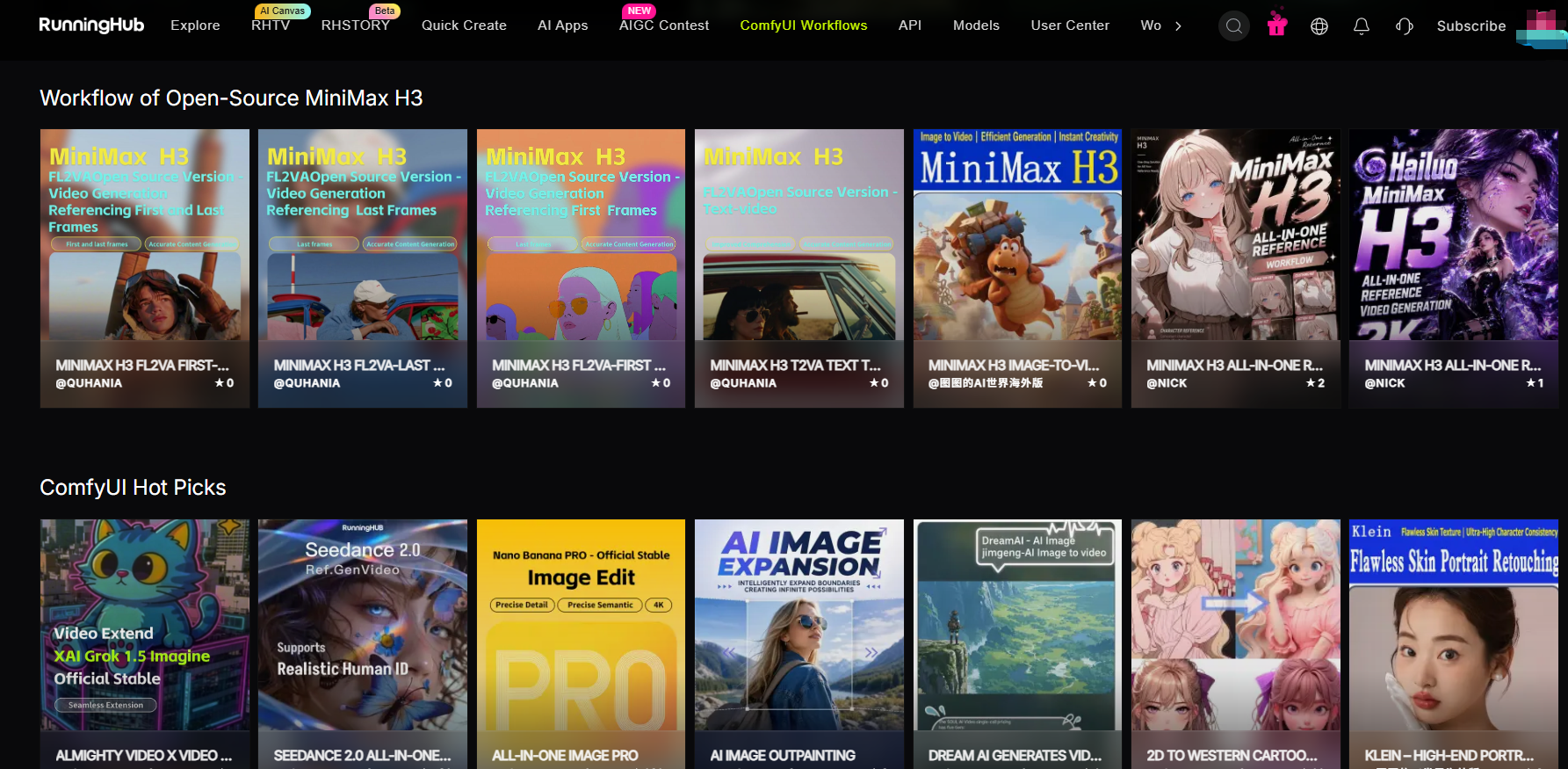This screenshot has height=769, width=1568.
Task: Open AI Apps in the navigation
Action: 563,25
